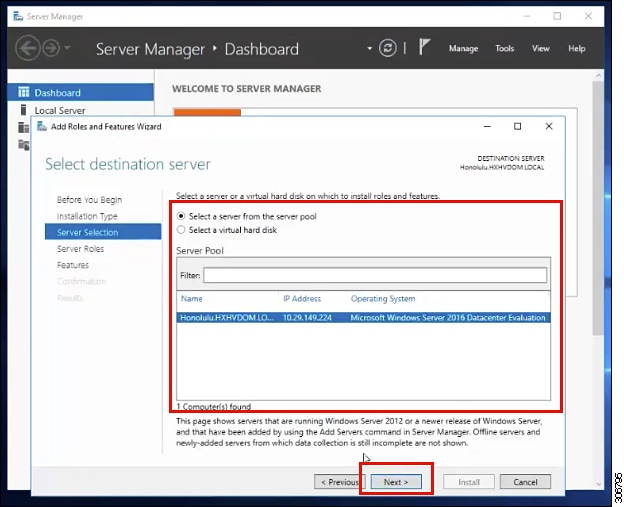Image resolution: width=624 pixels, height=507 pixels.
Task: Choose the Select a virtual hard disk option
Action: click(181, 230)
